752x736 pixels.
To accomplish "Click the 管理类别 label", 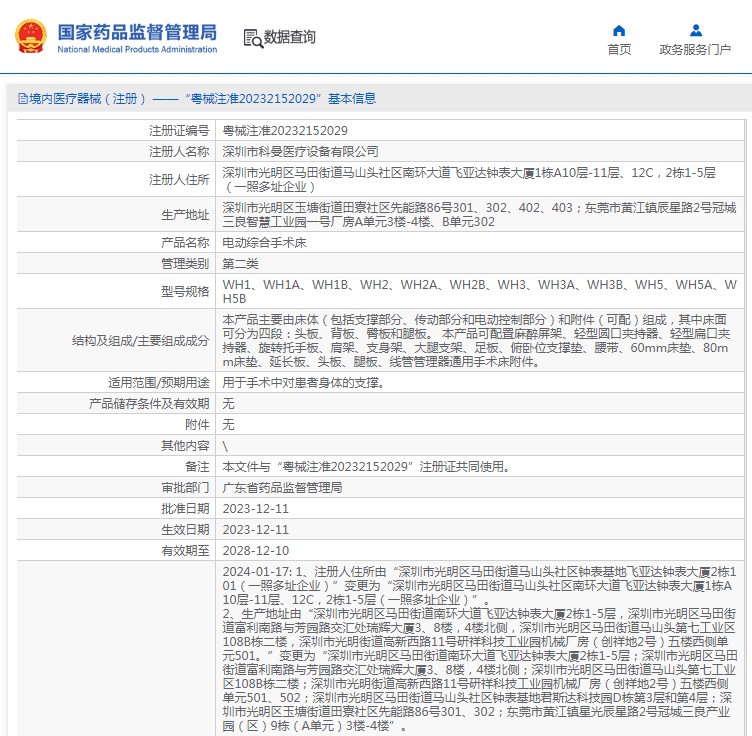I will coord(185,264).
